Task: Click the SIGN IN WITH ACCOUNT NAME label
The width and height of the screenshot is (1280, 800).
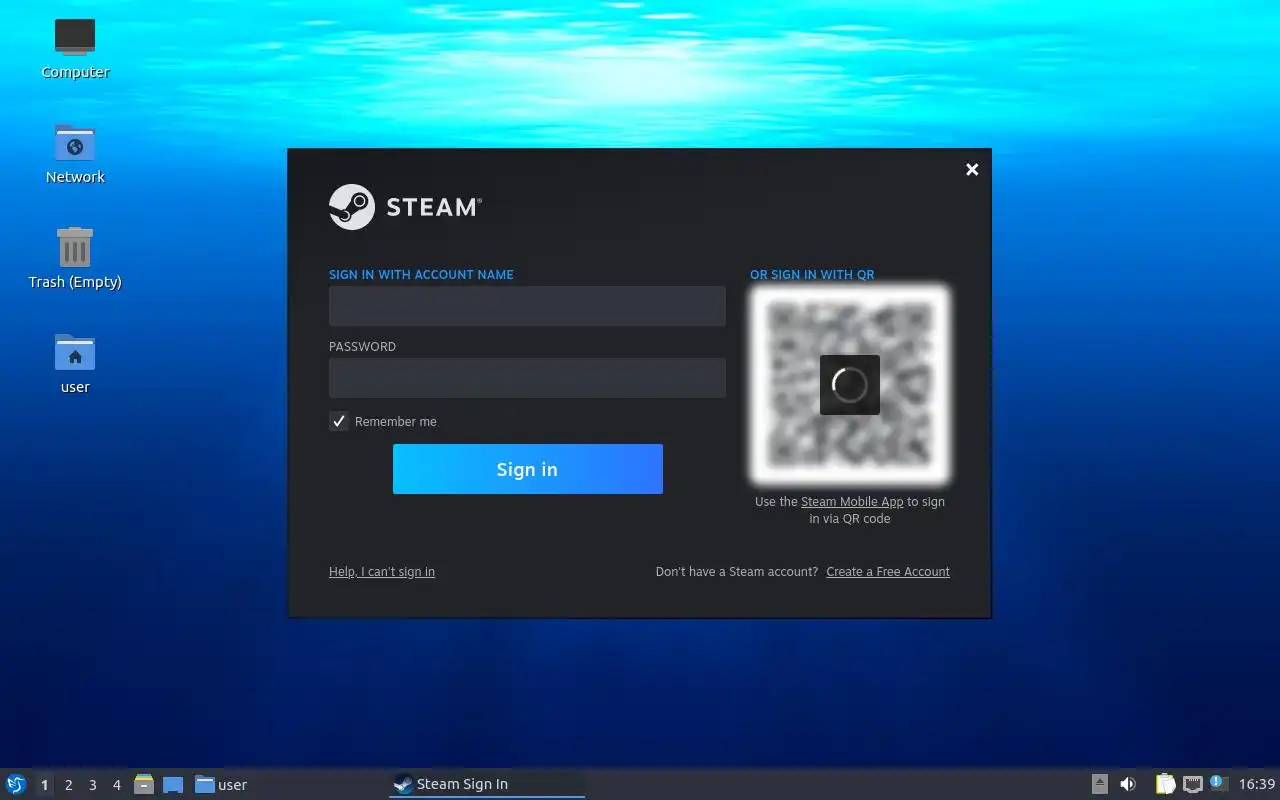Action: point(421,274)
